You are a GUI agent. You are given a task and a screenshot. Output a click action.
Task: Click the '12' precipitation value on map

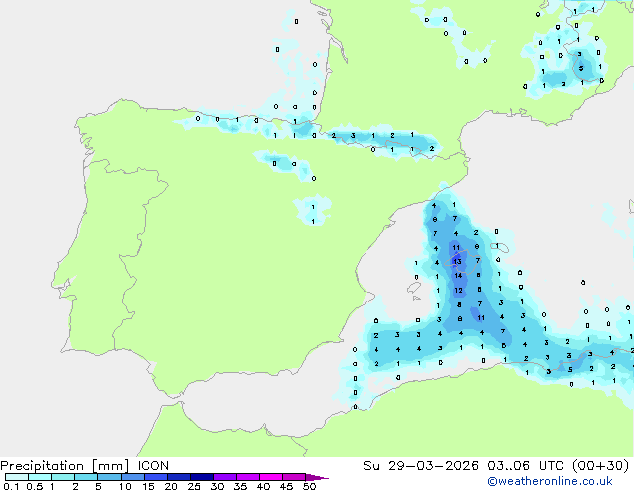tap(458, 291)
